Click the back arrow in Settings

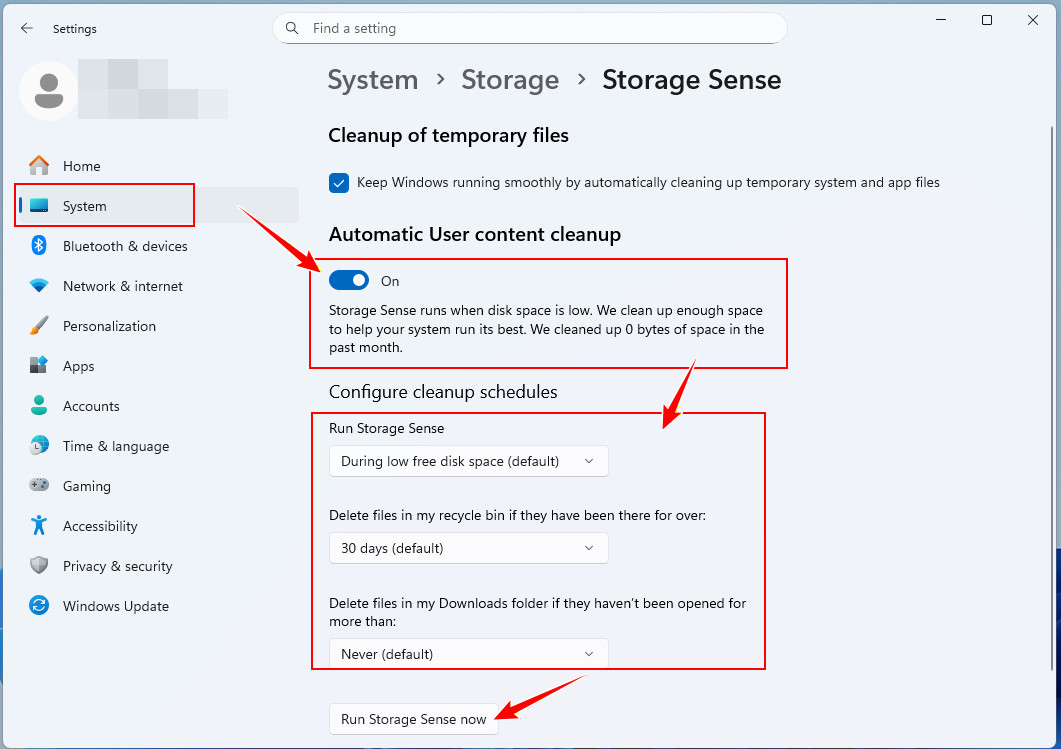(x=27, y=28)
